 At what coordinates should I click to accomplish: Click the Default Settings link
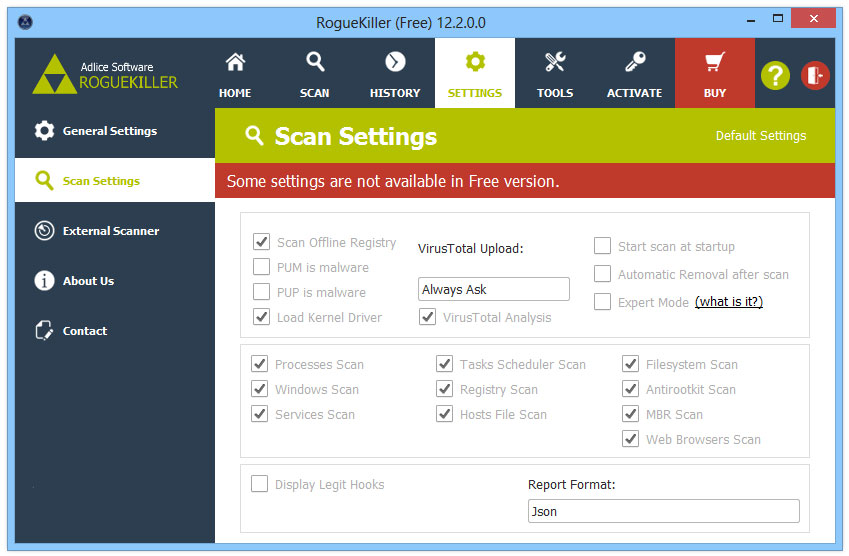[x=761, y=135]
